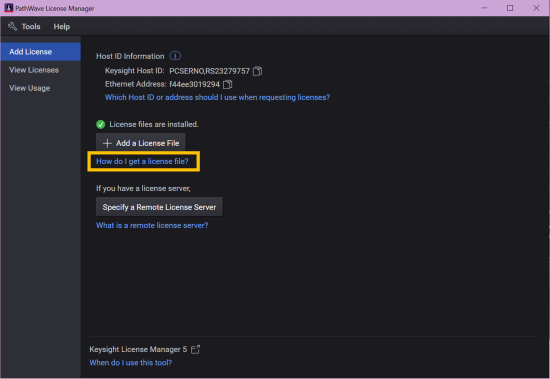Click the Host ID Information info icon

tap(175, 56)
